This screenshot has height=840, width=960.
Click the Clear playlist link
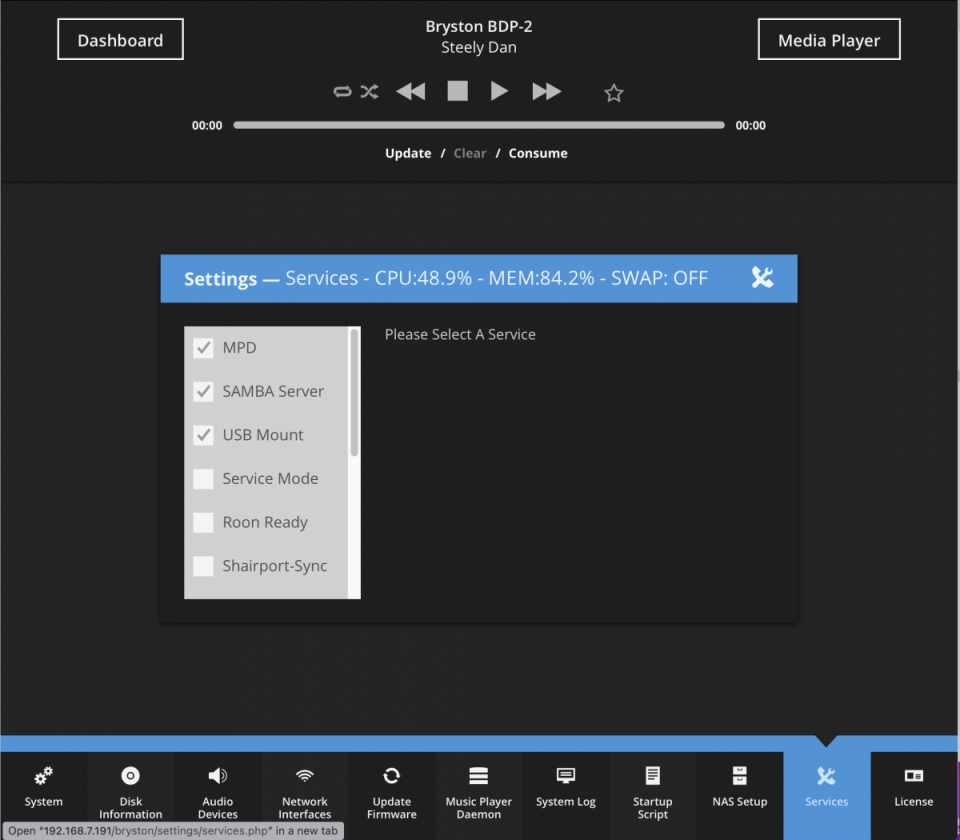click(470, 153)
